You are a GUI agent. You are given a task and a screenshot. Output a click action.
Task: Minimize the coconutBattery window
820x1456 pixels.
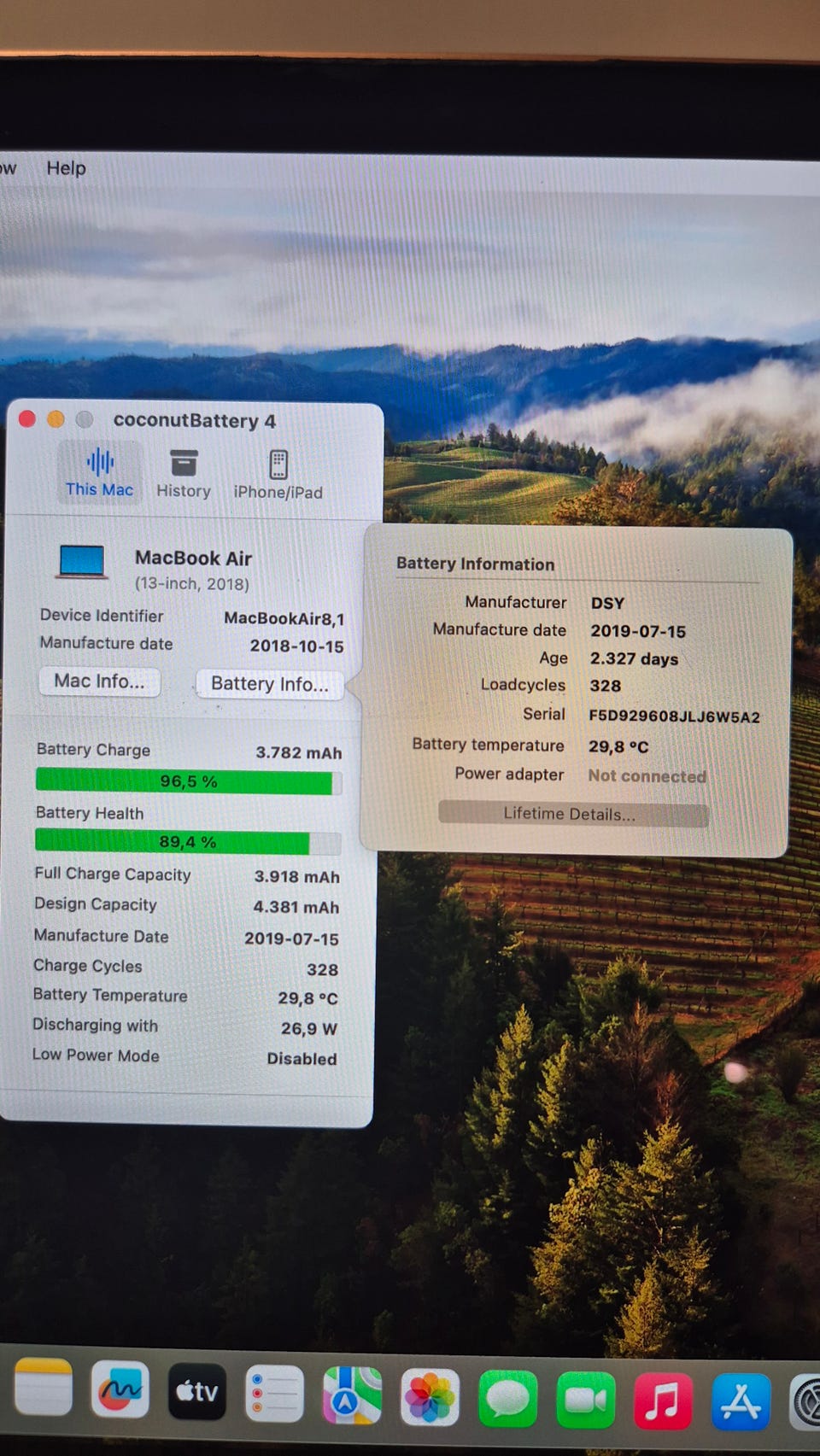56,418
